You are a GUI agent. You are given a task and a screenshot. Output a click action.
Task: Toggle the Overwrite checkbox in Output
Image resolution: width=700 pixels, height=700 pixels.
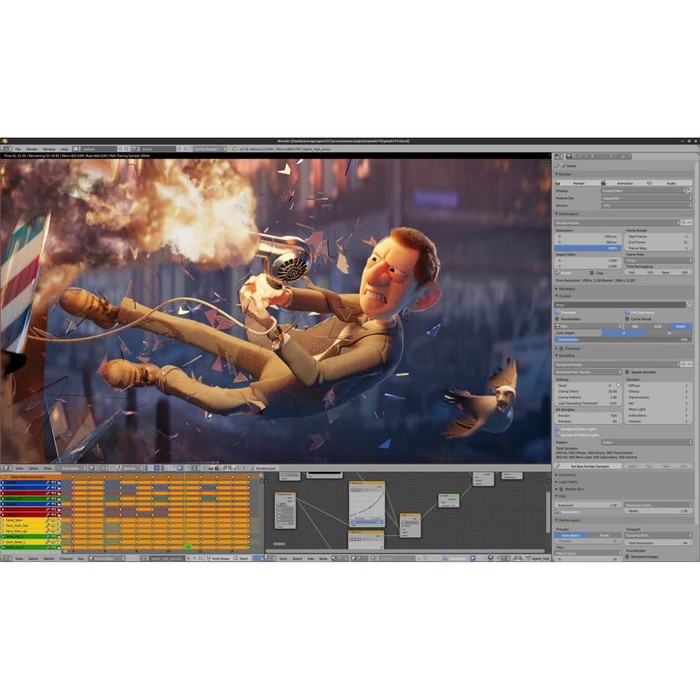pyautogui.click(x=558, y=312)
